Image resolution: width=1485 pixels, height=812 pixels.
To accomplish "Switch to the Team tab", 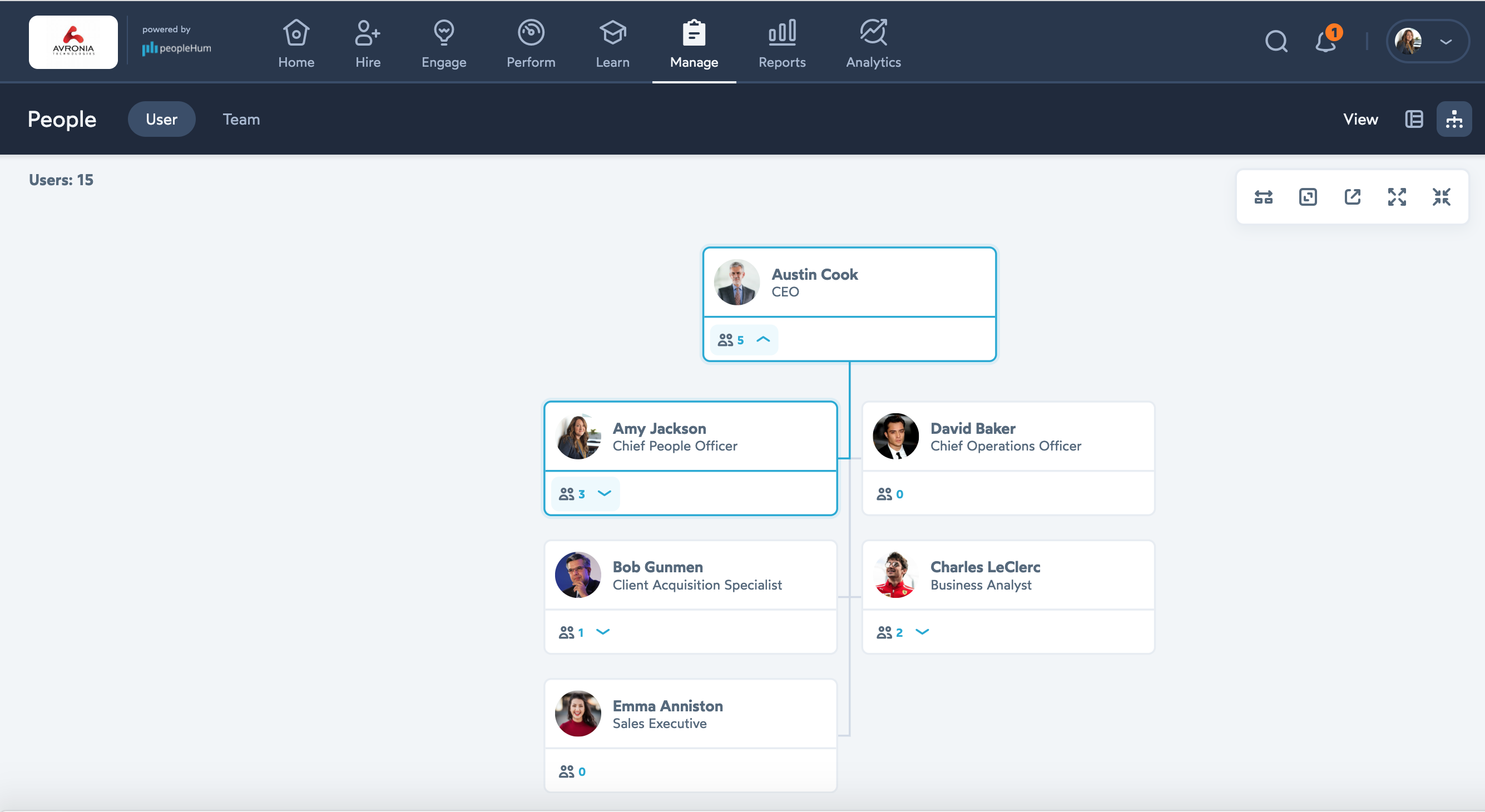I will click(x=241, y=119).
